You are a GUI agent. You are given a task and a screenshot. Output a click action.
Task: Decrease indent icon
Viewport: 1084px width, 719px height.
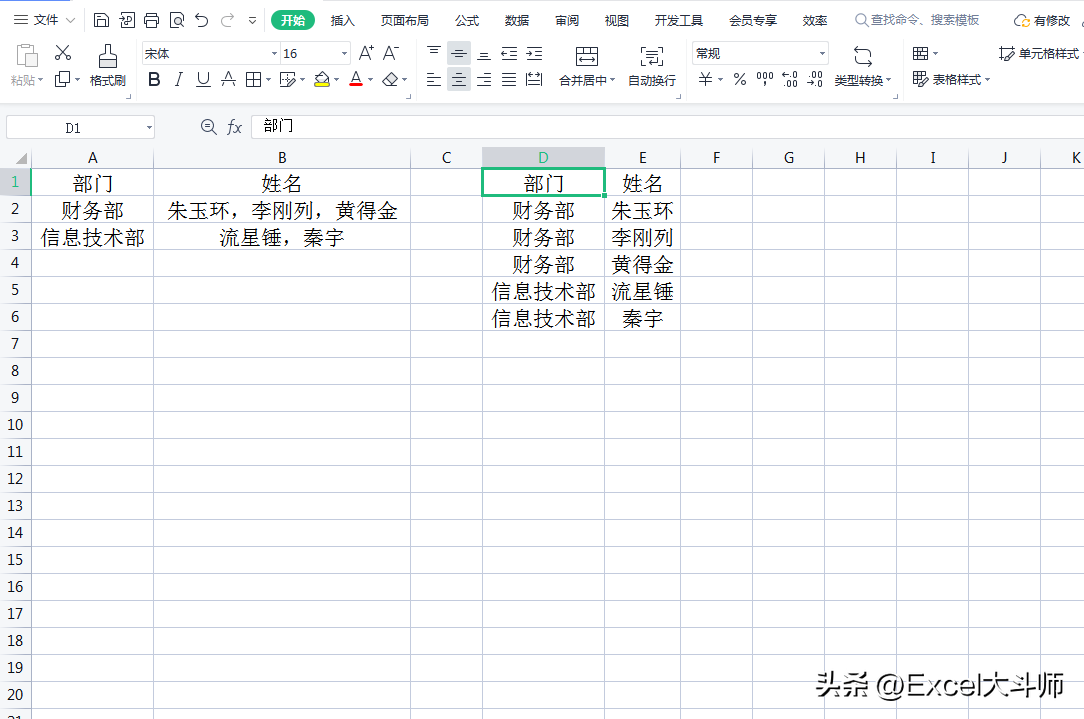click(509, 53)
